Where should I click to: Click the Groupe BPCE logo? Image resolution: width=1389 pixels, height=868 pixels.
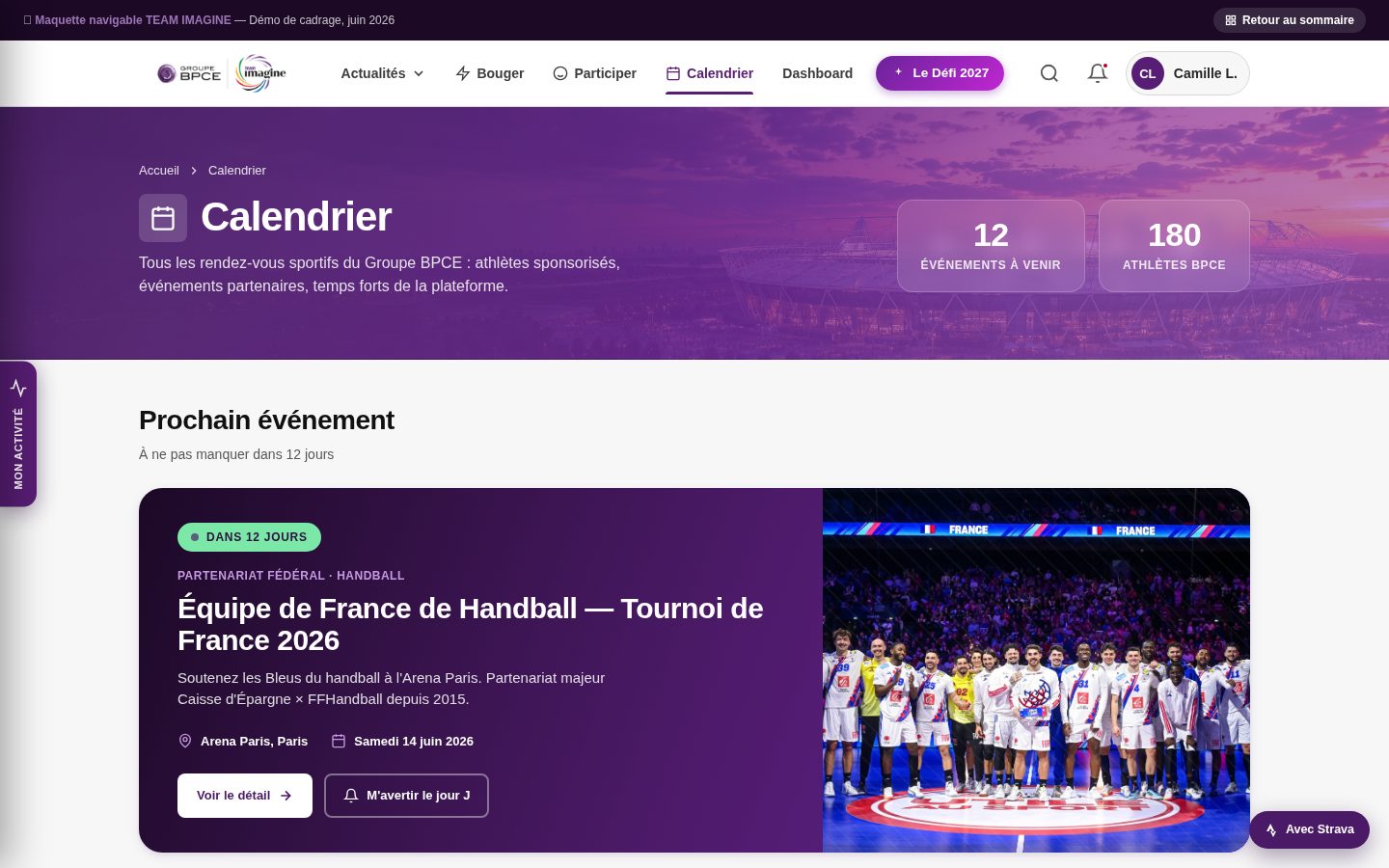(x=189, y=73)
